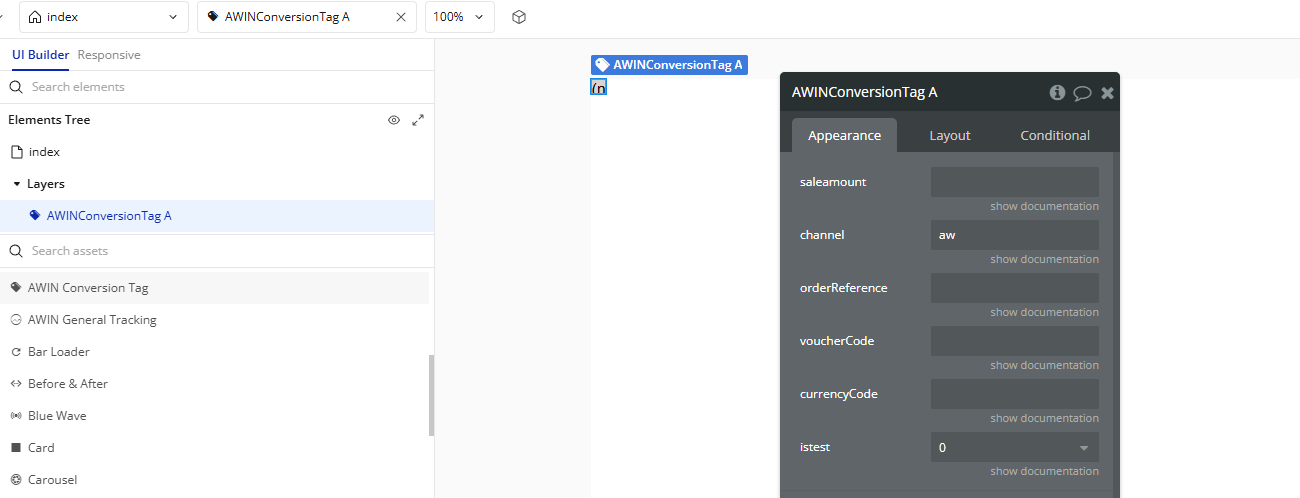This screenshot has height=498, width=1300.
Task: Open element info icon in property panel
Action: coord(1057,92)
